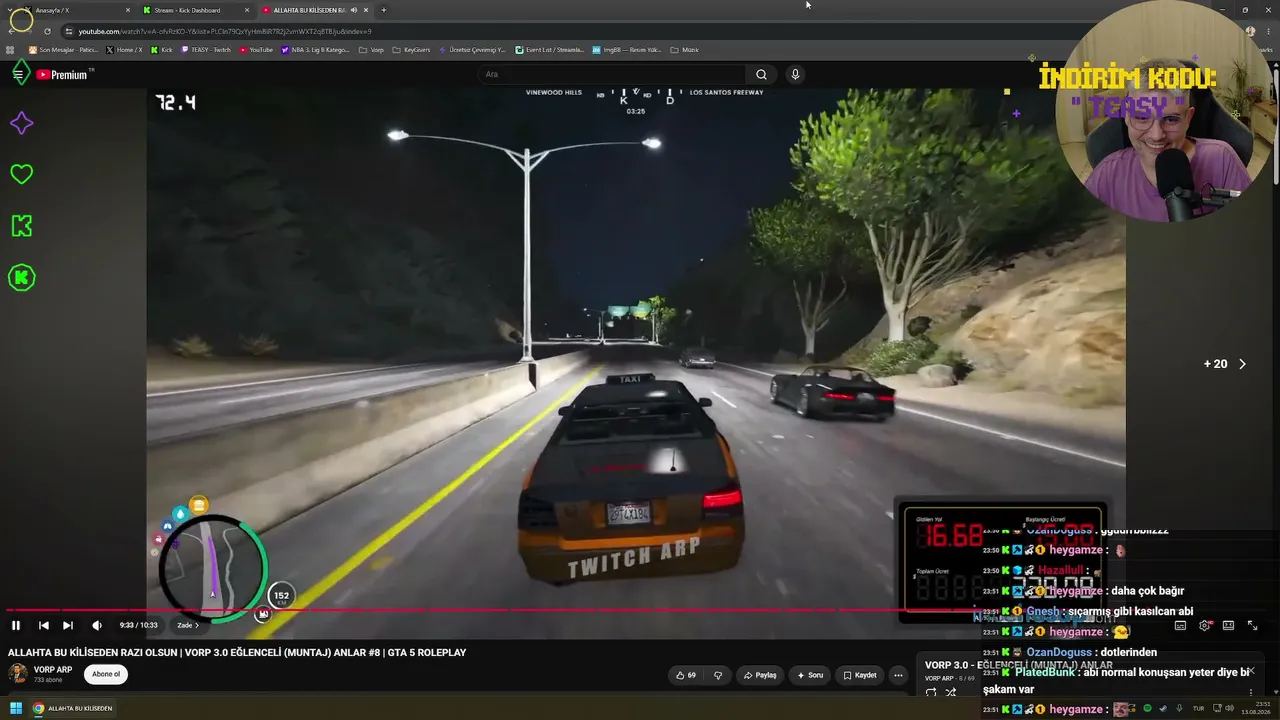
Task: Open Chrome taskbar item ALLAHTA BU KİLİSEDEN
Action: click(72, 708)
